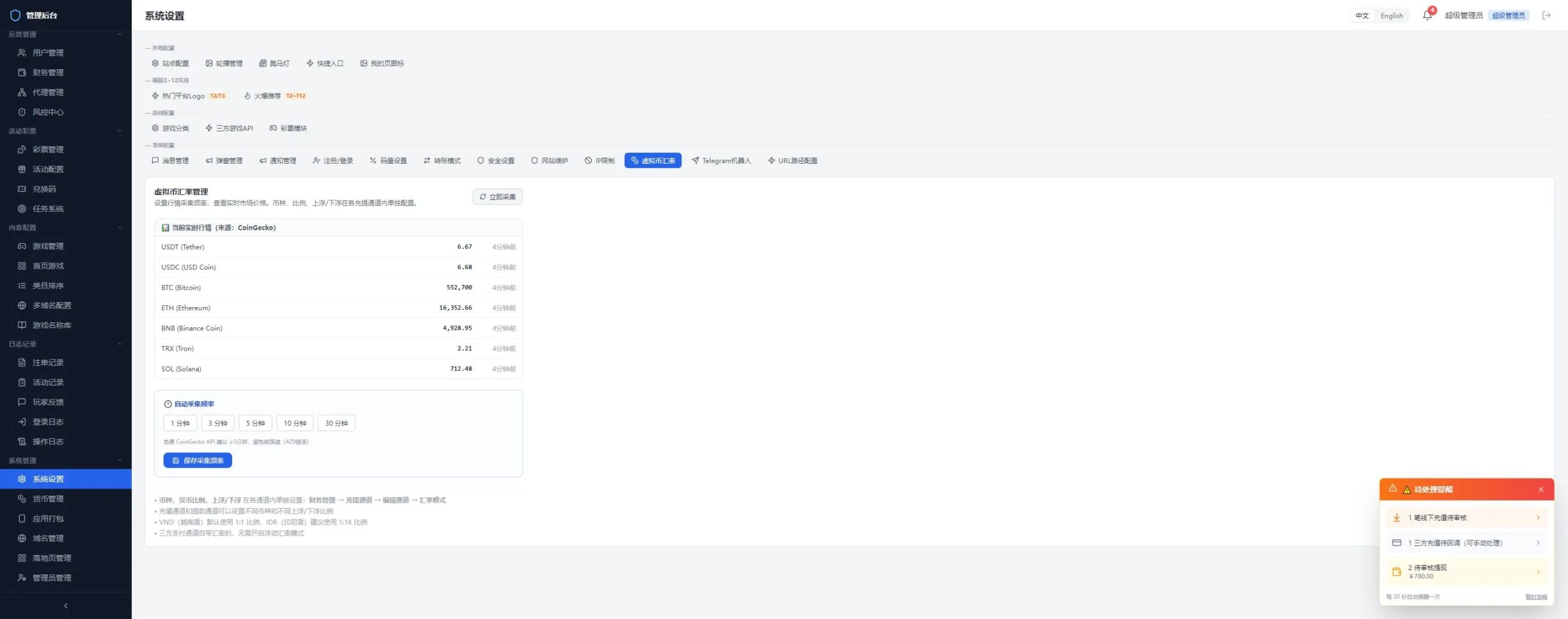Click the 管理后台 shield logo

coord(15,15)
